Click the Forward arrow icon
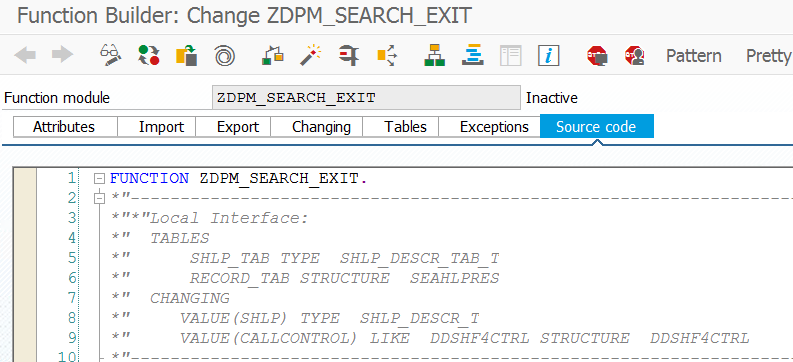The height and width of the screenshot is (362, 793). pyautogui.click(x=63, y=55)
